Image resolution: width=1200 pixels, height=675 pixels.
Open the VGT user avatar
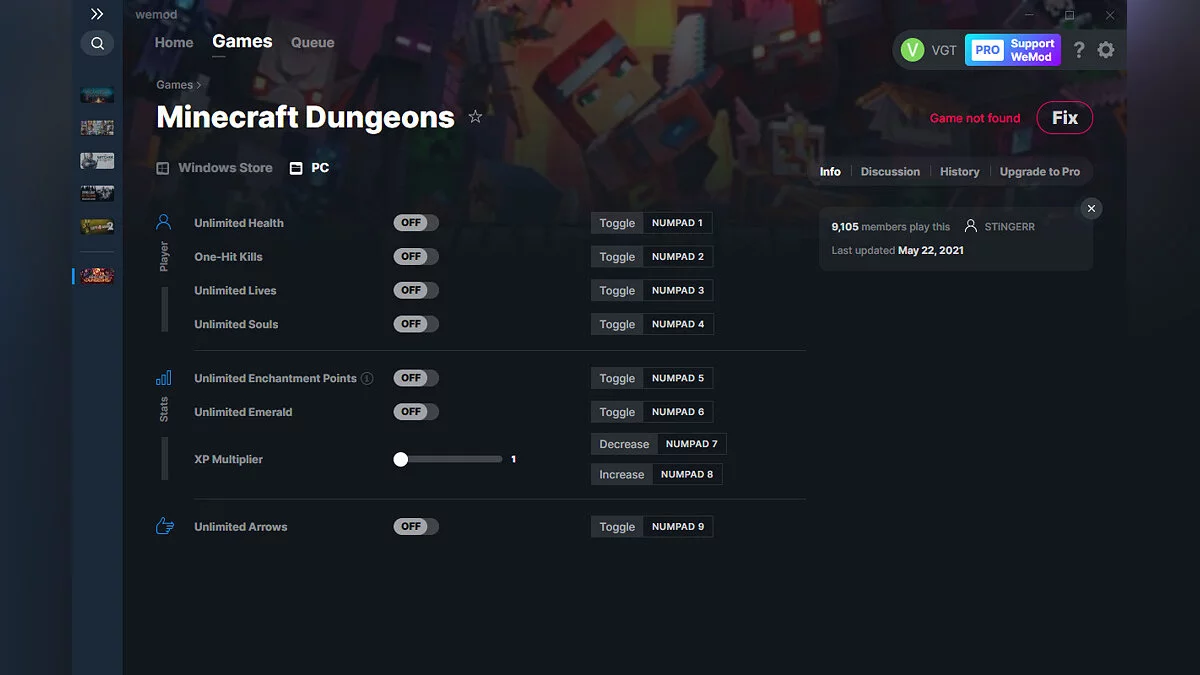coord(912,50)
